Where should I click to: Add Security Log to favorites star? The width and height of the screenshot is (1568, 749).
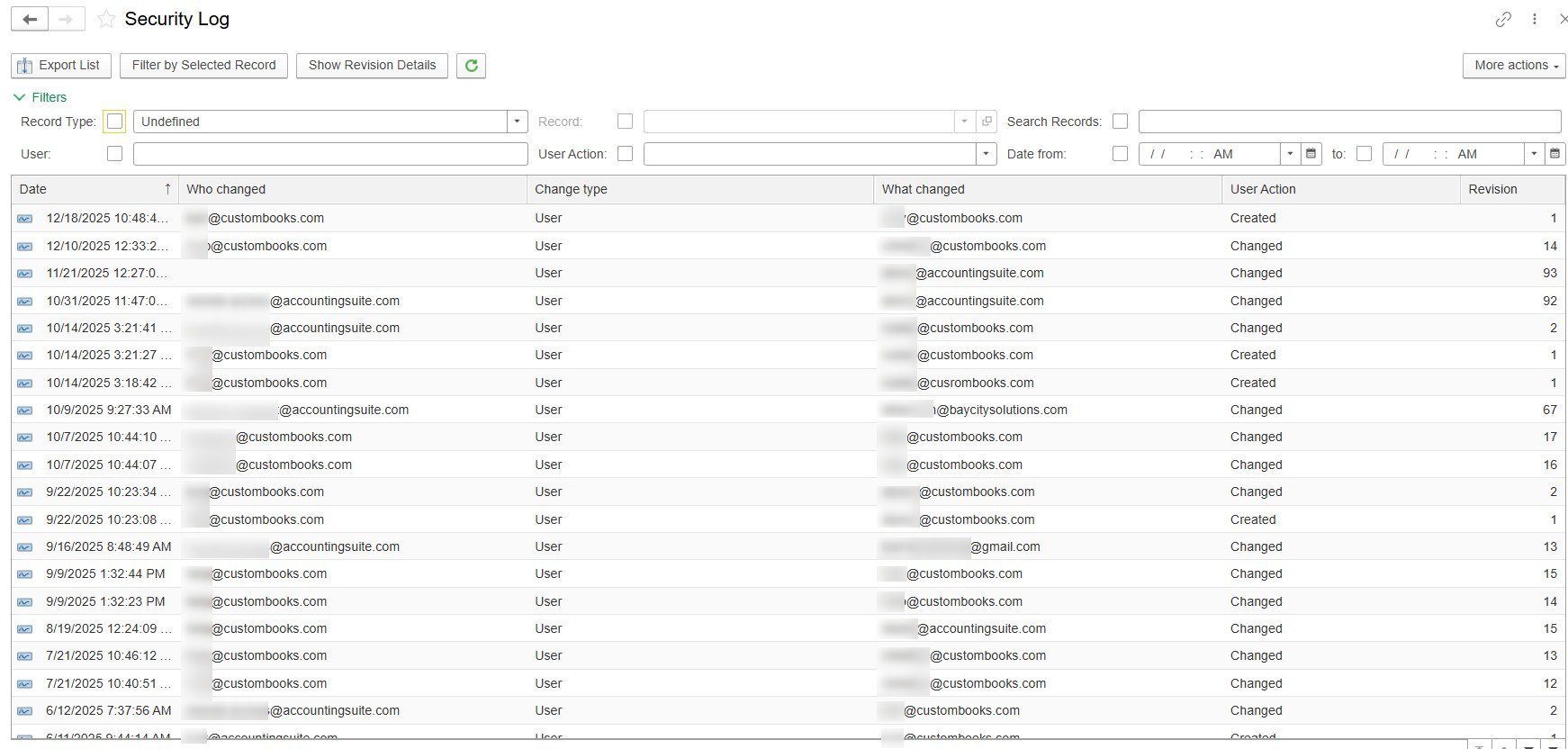coord(106,19)
